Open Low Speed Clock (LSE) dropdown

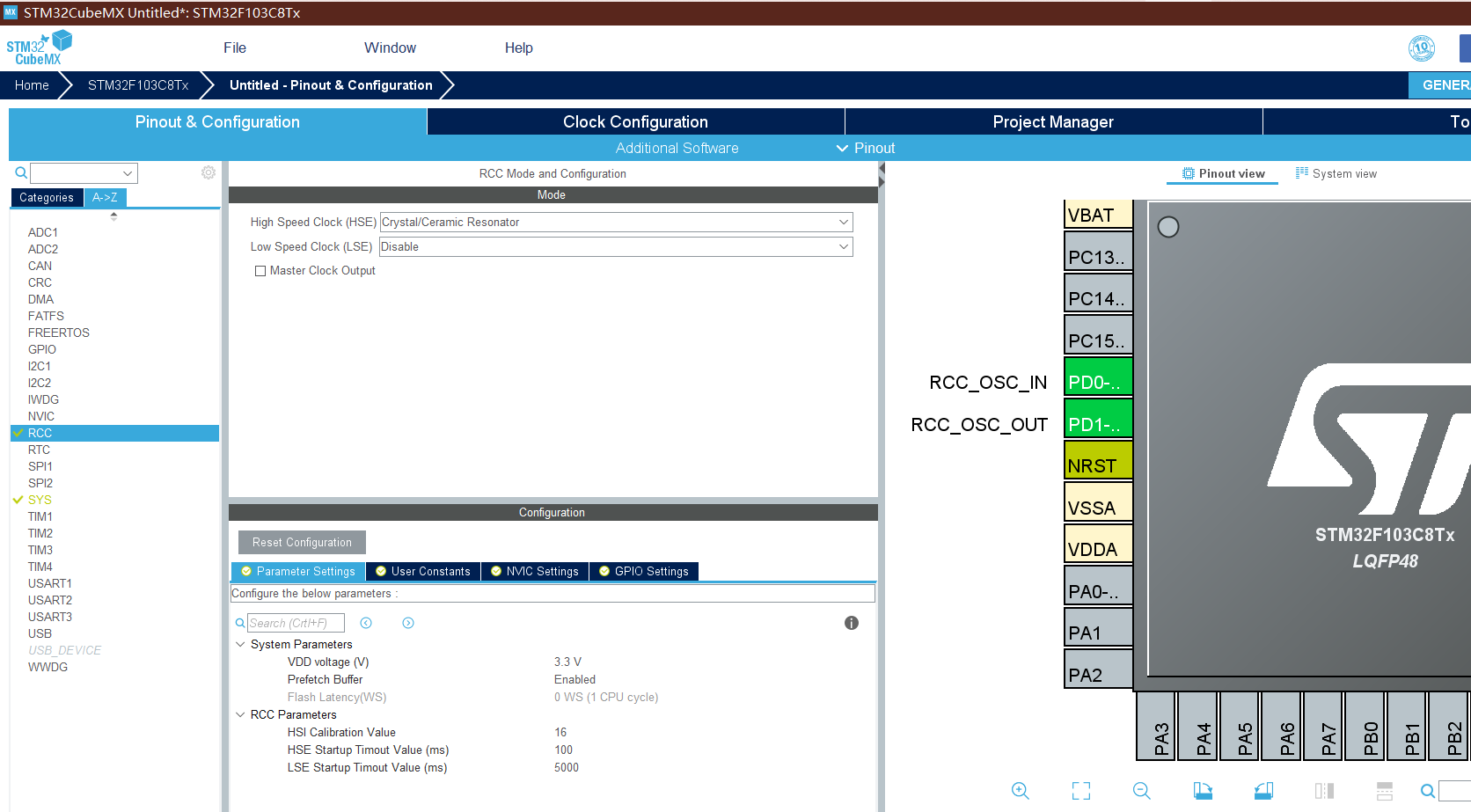tap(616, 247)
